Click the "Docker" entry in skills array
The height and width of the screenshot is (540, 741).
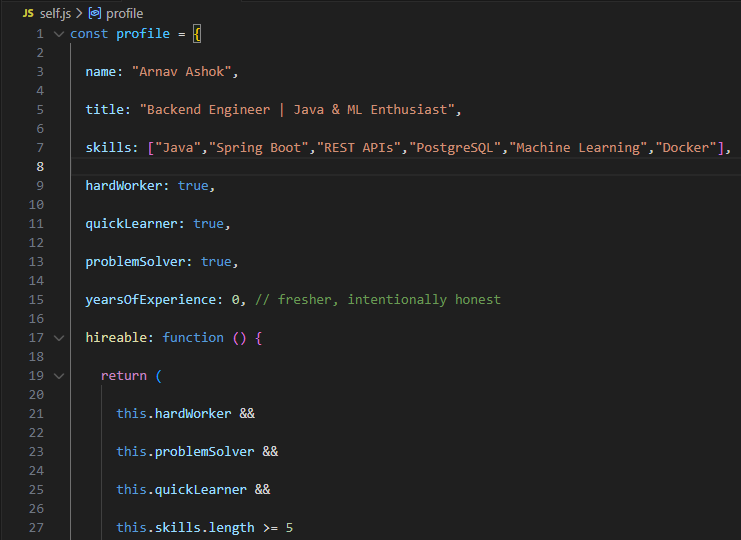(685, 148)
